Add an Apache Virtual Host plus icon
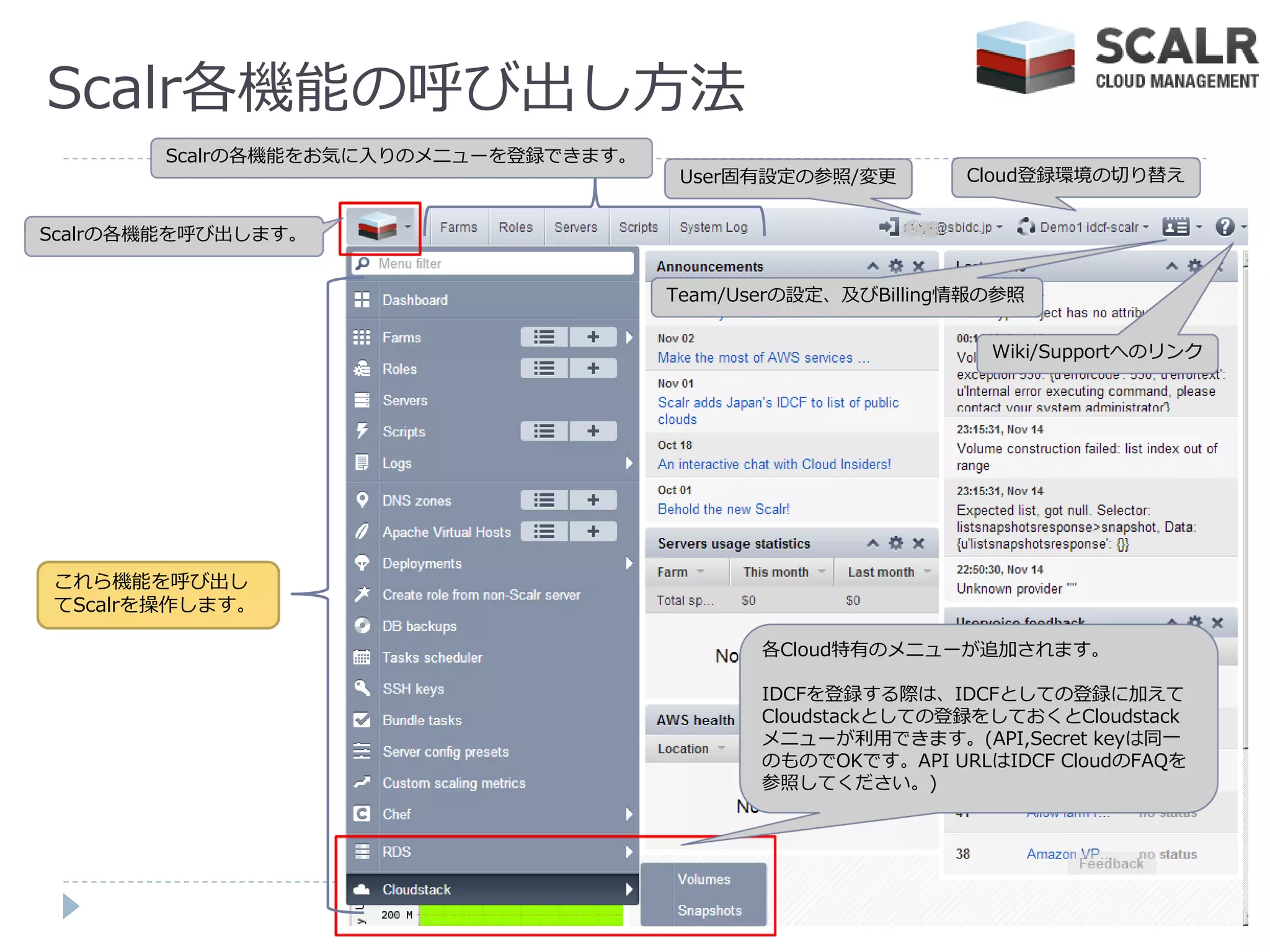 (593, 532)
